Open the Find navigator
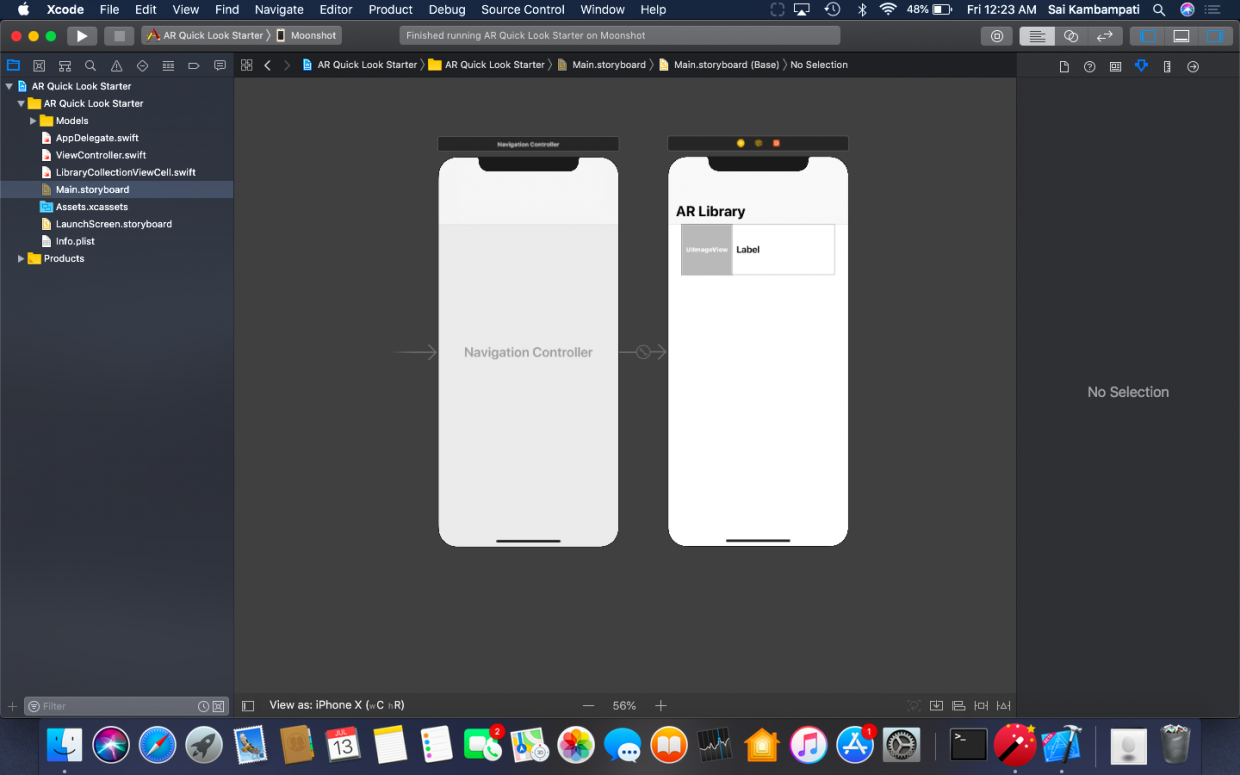 coord(91,66)
